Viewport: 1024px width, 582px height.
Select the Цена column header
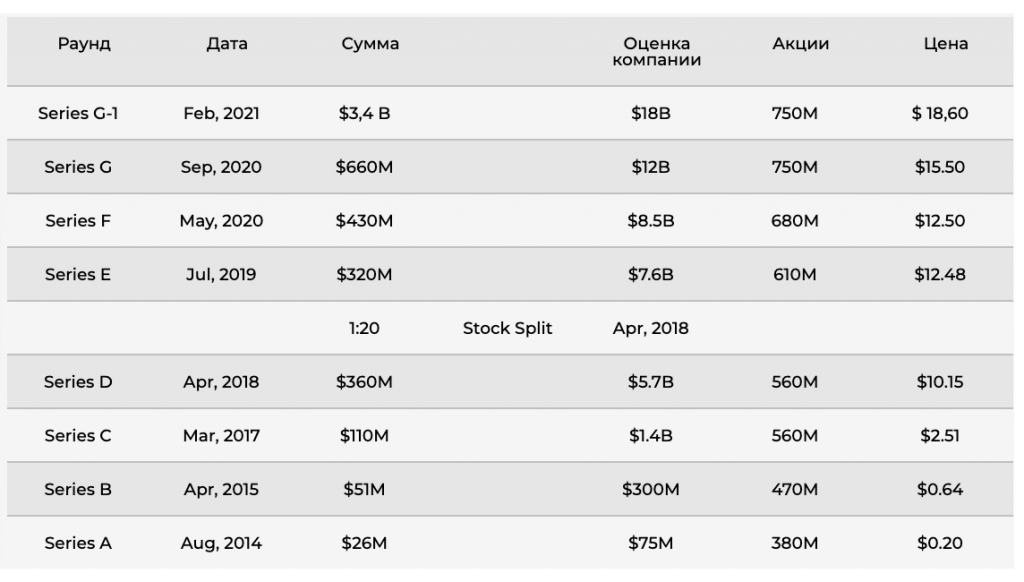tap(946, 44)
